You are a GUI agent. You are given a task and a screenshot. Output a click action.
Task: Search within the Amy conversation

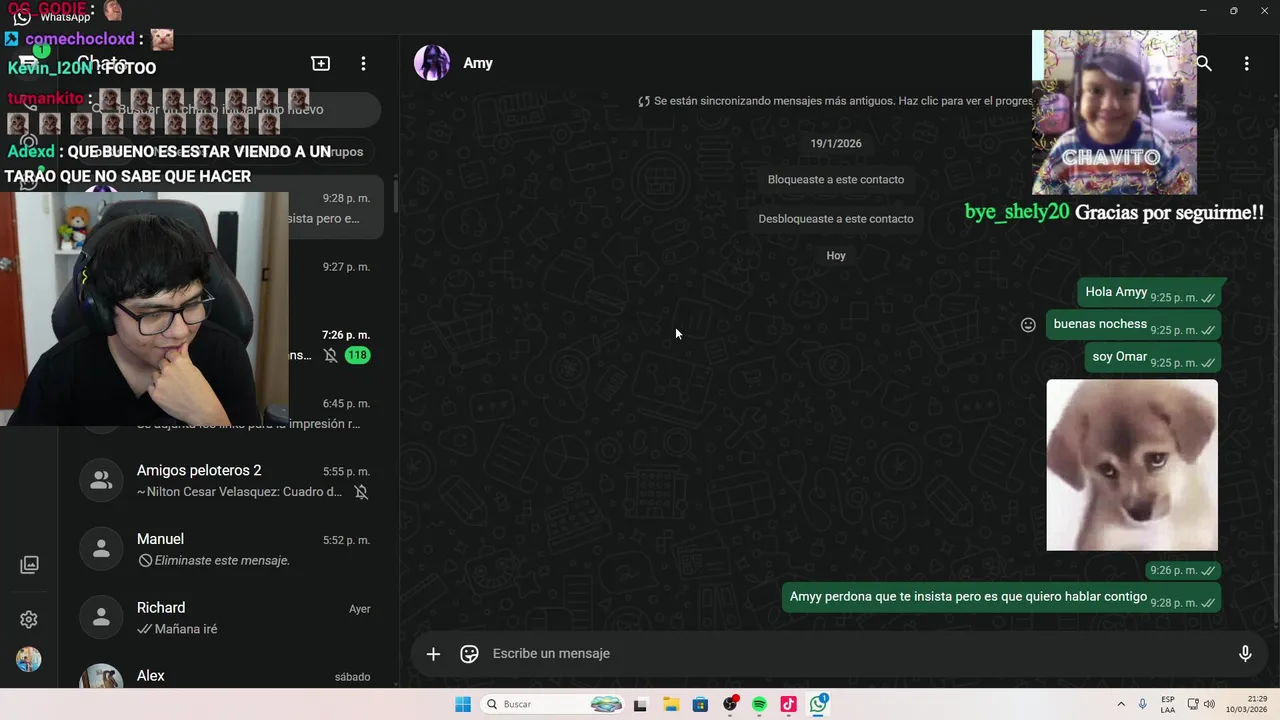[1204, 63]
